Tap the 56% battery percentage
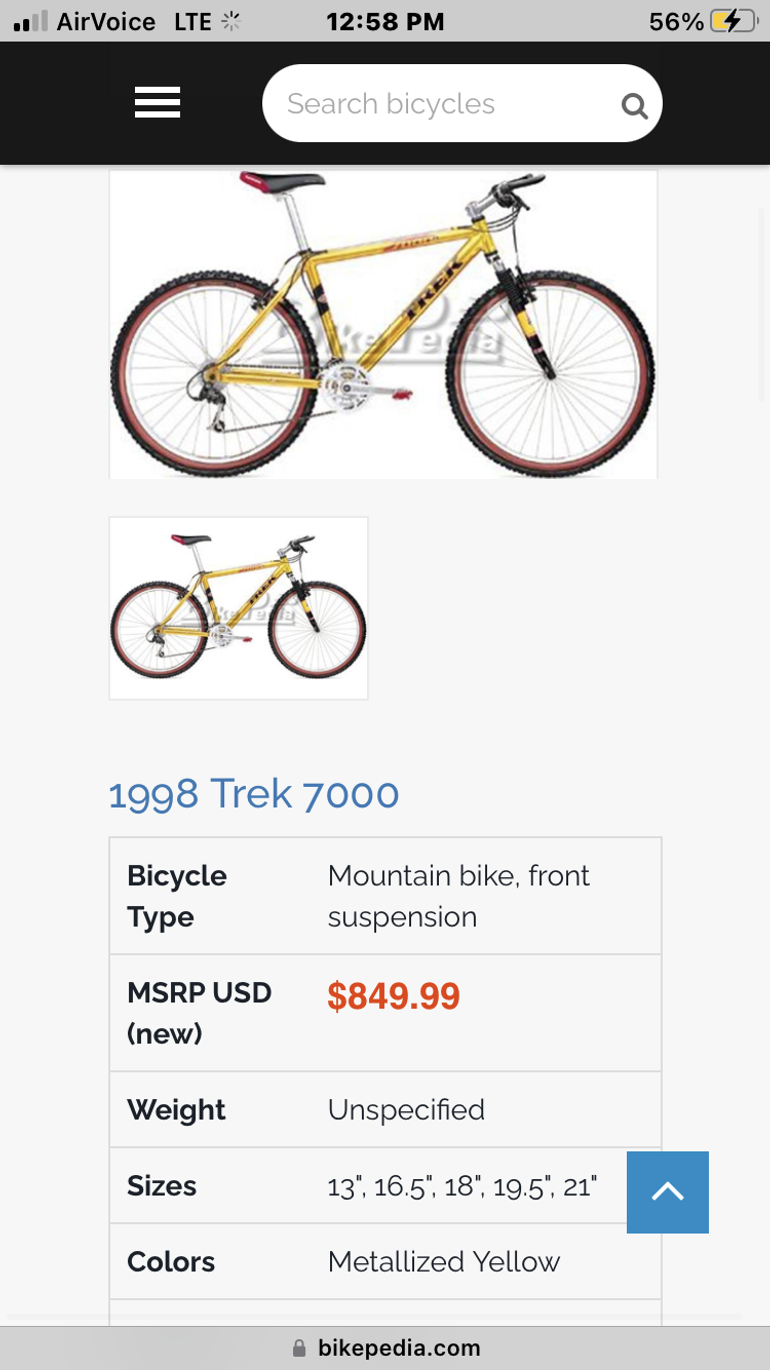 (676, 21)
